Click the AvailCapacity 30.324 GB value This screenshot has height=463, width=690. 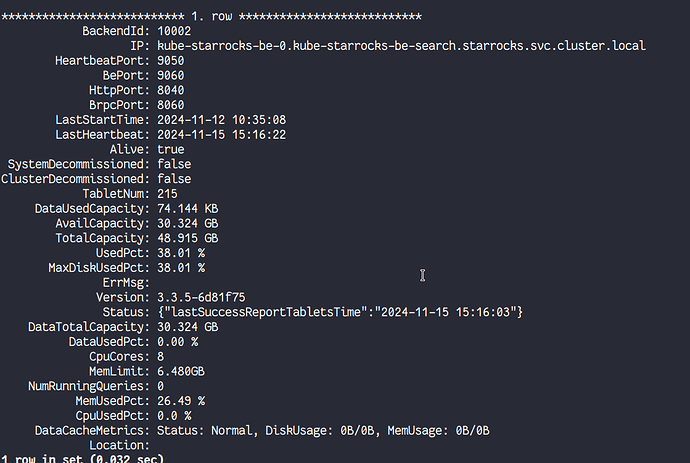(x=187, y=224)
